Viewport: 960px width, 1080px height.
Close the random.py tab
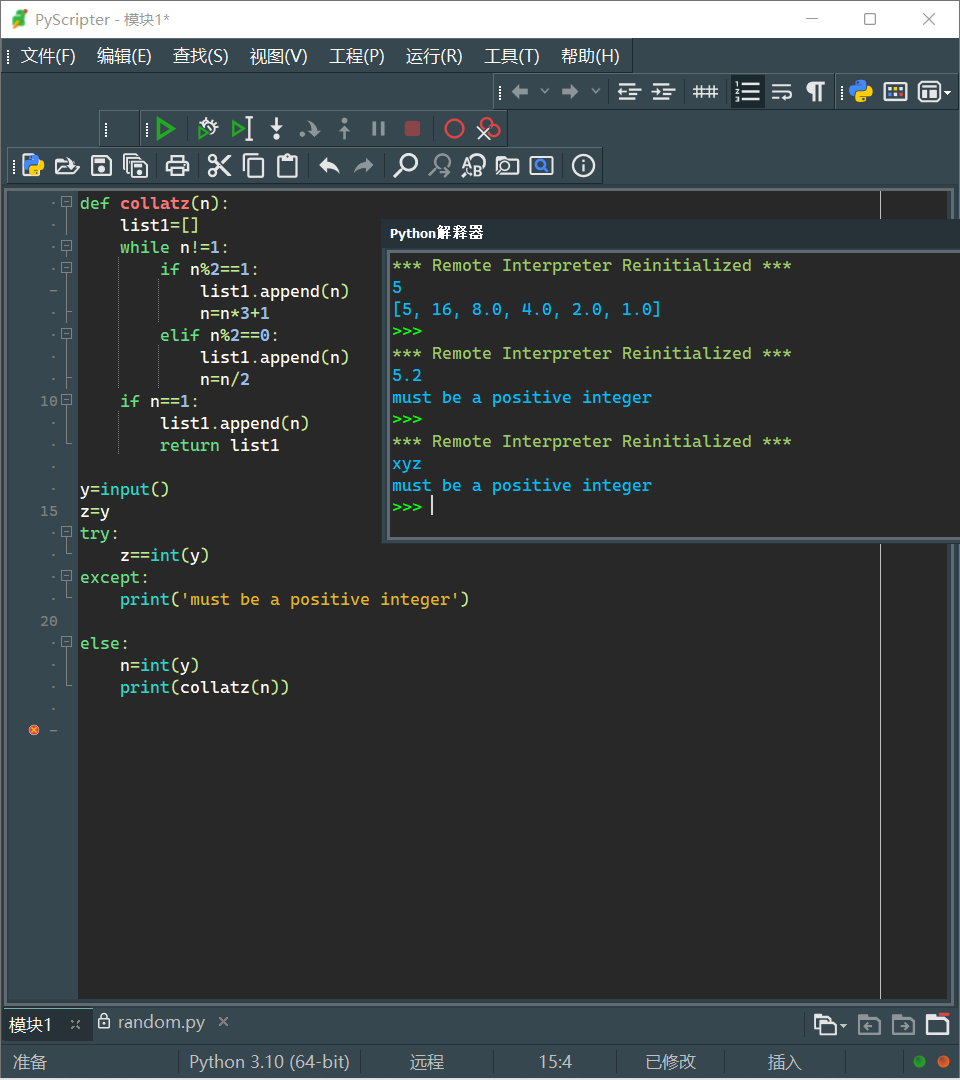[x=224, y=1021]
